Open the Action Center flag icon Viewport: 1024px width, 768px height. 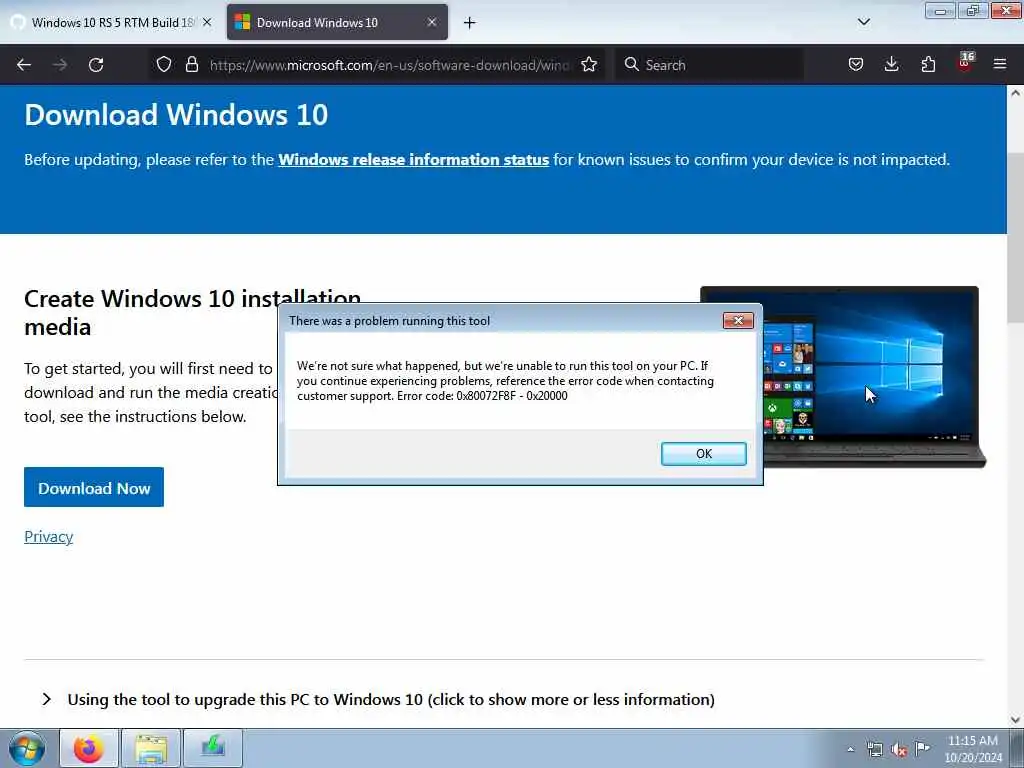[x=922, y=748]
